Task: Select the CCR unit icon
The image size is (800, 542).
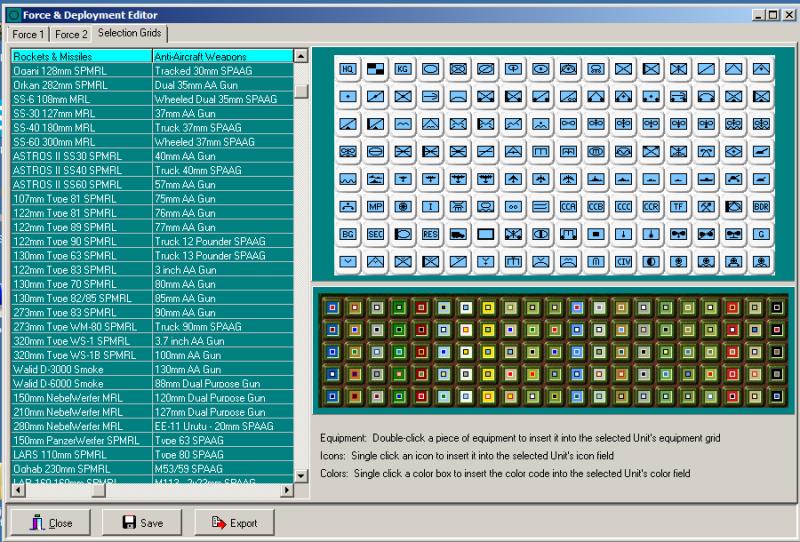Action: (651, 207)
